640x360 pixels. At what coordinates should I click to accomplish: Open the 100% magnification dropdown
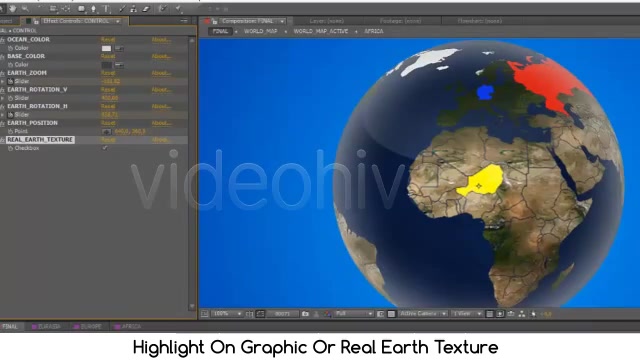click(228, 313)
